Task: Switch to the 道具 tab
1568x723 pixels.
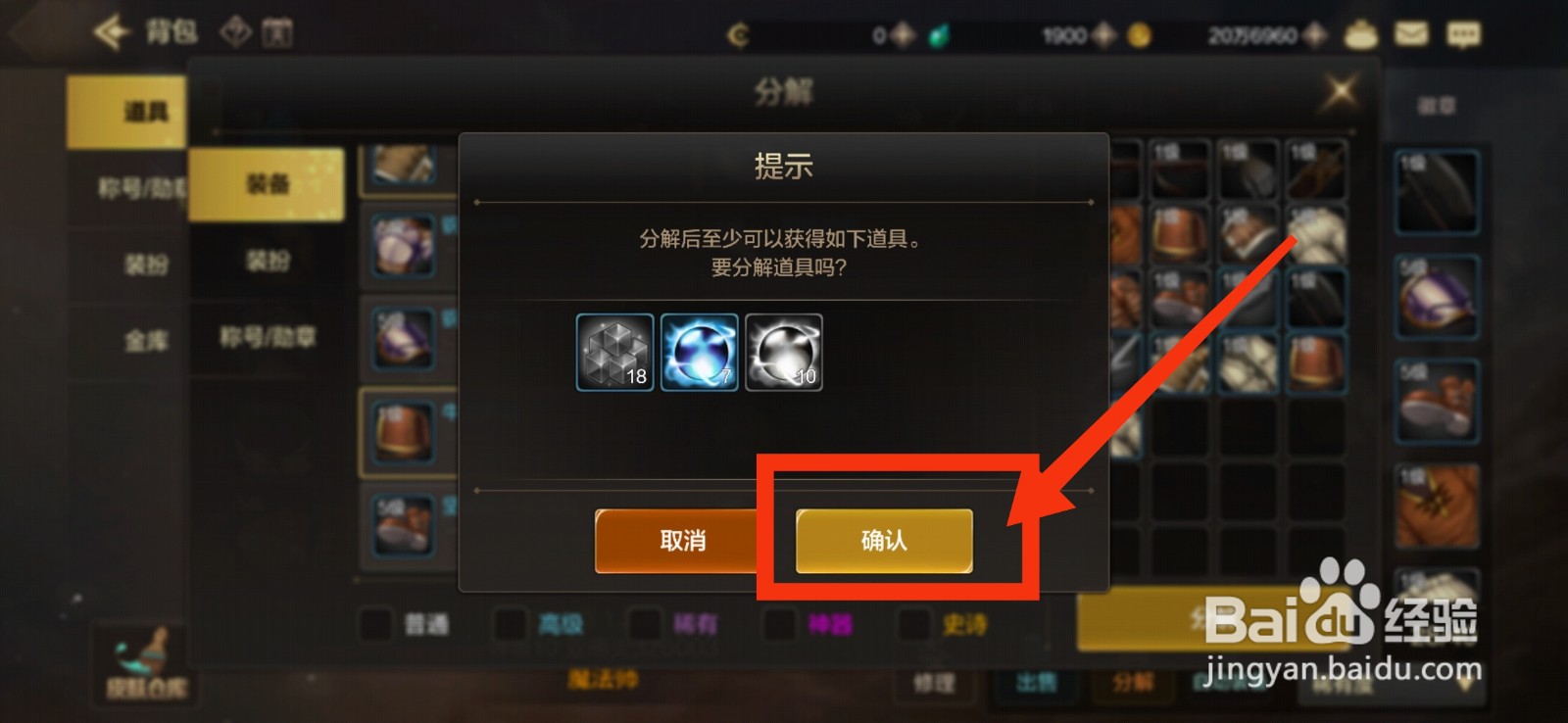Action: coord(126,112)
